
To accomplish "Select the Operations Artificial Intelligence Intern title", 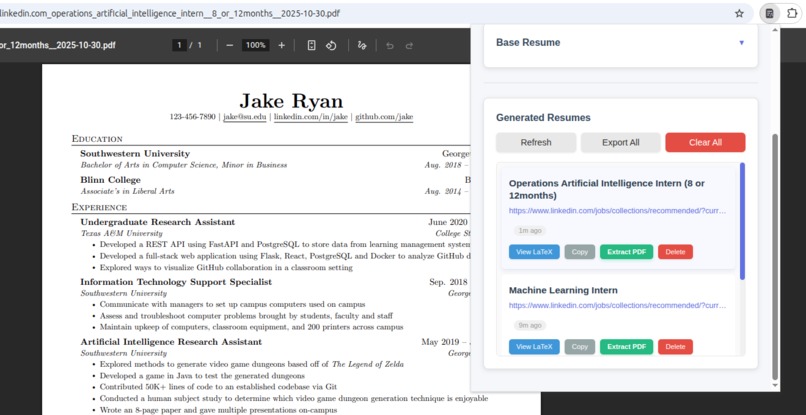I will pos(607,189).
